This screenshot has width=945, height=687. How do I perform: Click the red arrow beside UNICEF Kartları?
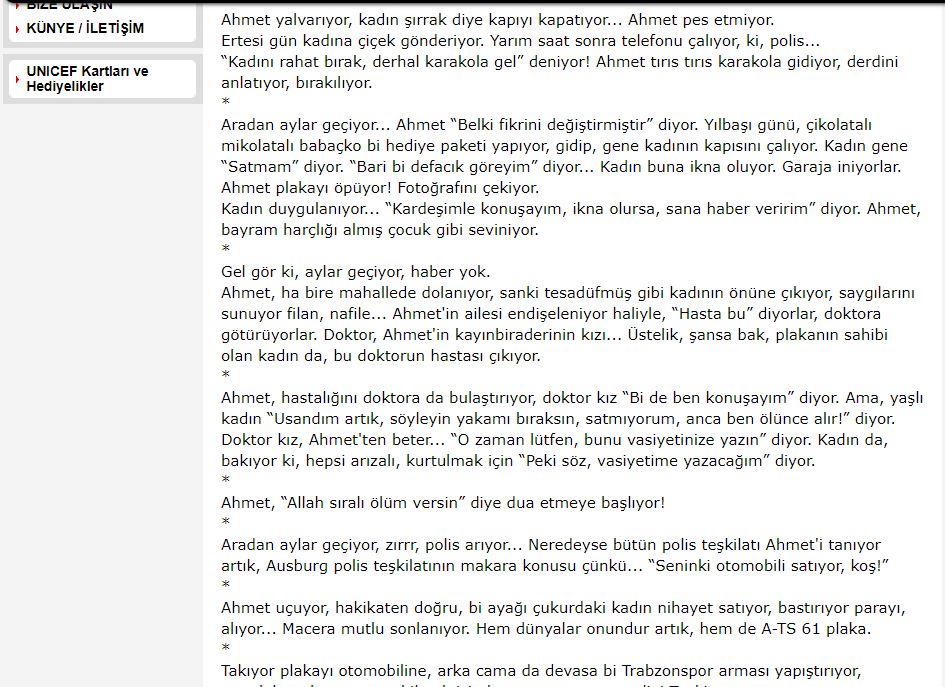17,79
